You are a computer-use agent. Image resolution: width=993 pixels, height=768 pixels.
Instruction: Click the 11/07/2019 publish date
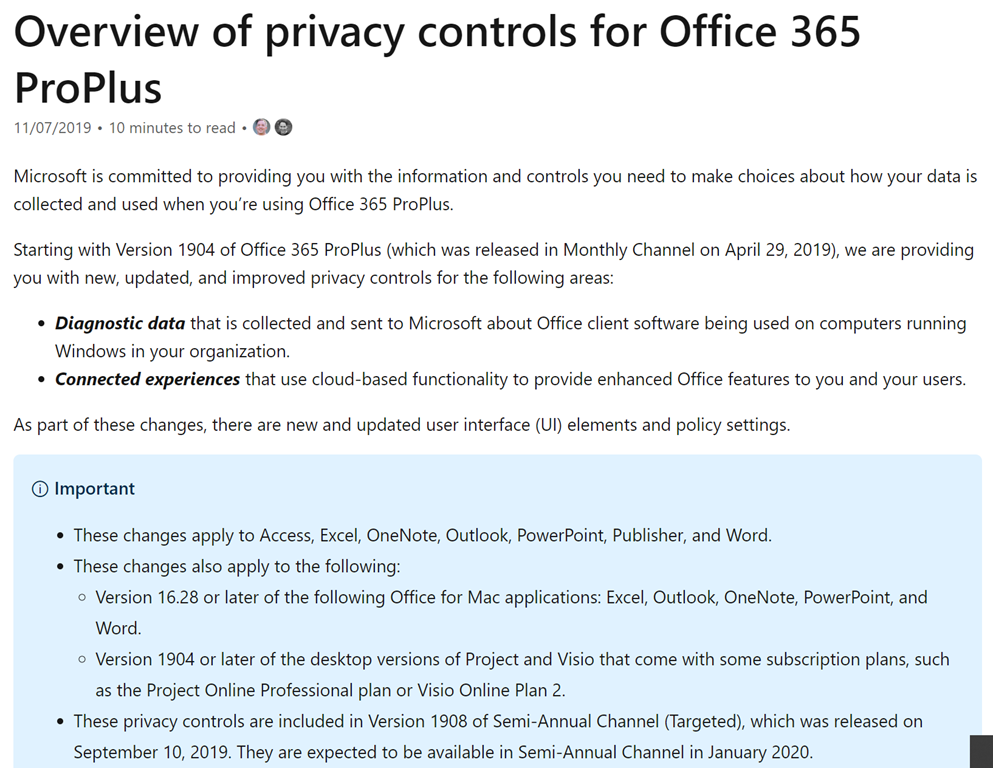pos(53,128)
